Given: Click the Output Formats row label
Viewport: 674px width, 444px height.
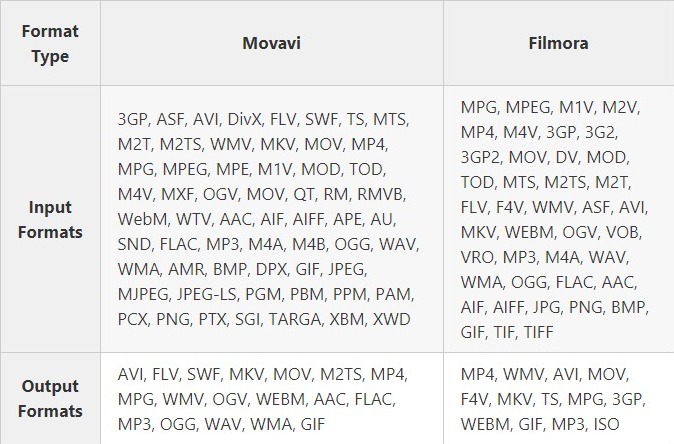Looking at the screenshot, I should coord(50,399).
